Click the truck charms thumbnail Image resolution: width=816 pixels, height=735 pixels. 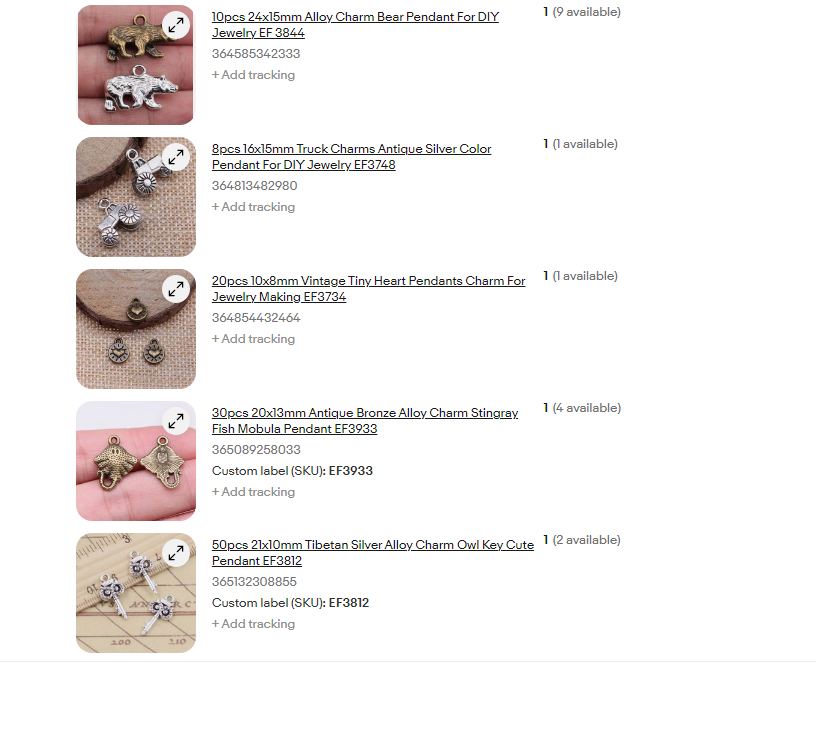[136, 197]
